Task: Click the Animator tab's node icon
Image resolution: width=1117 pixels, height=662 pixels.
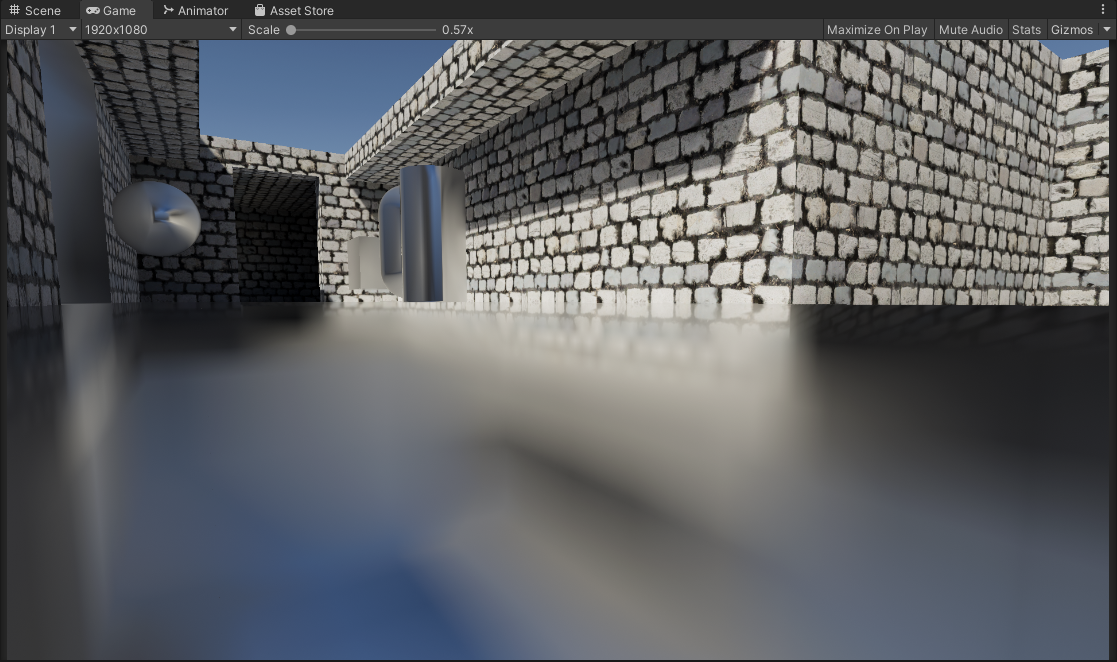Action: pos(168,10)
